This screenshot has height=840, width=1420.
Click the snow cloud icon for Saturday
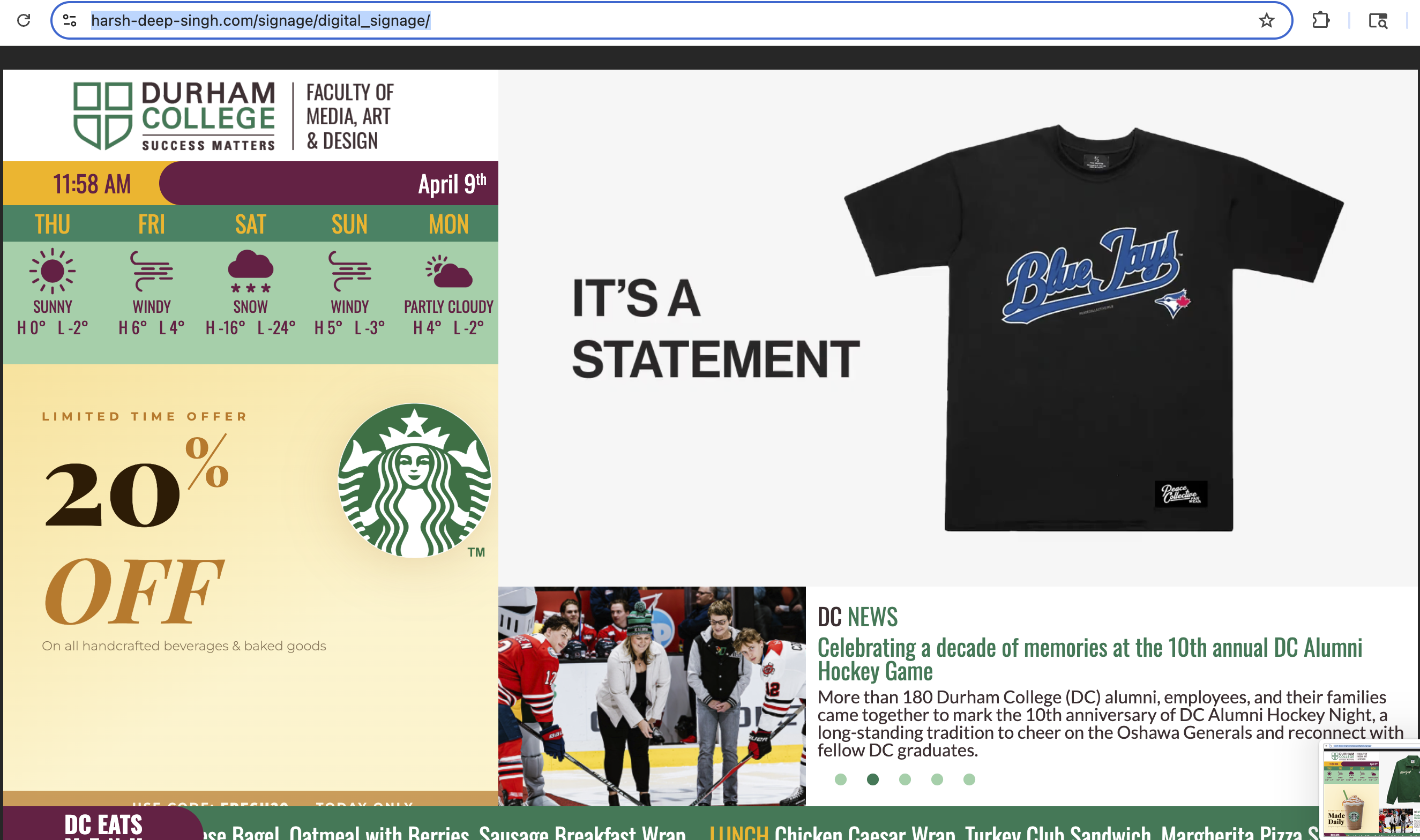250,271
